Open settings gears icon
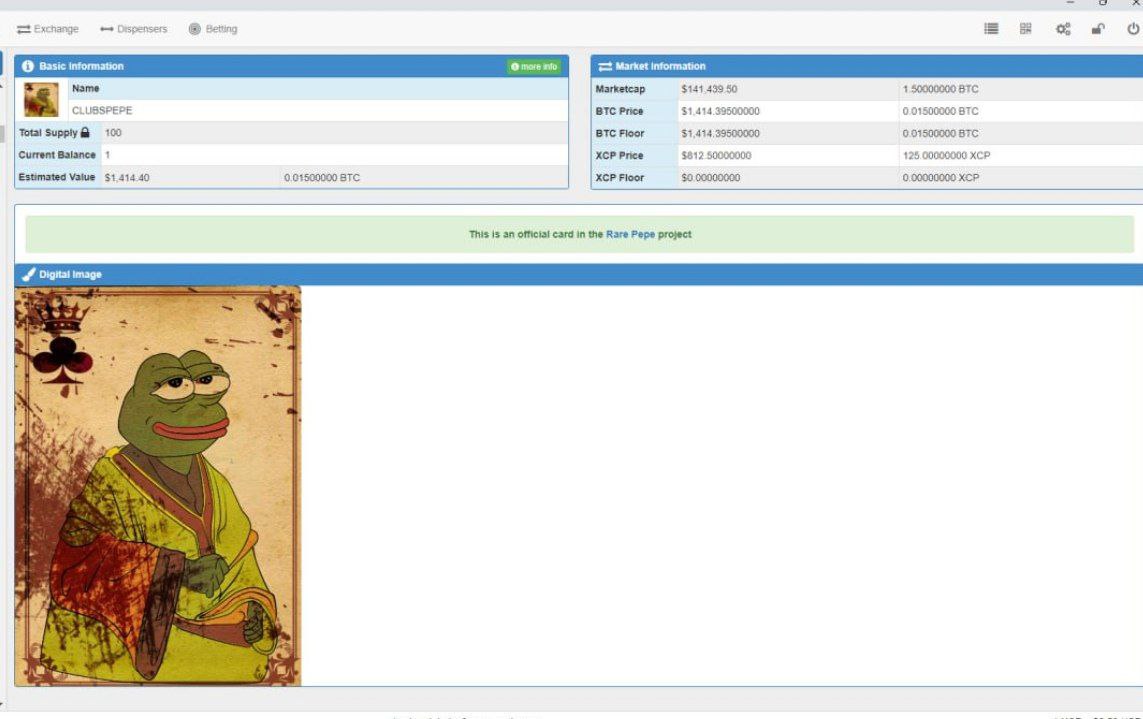Viewport: 1143px width, 719px height. pos(1063,29)
